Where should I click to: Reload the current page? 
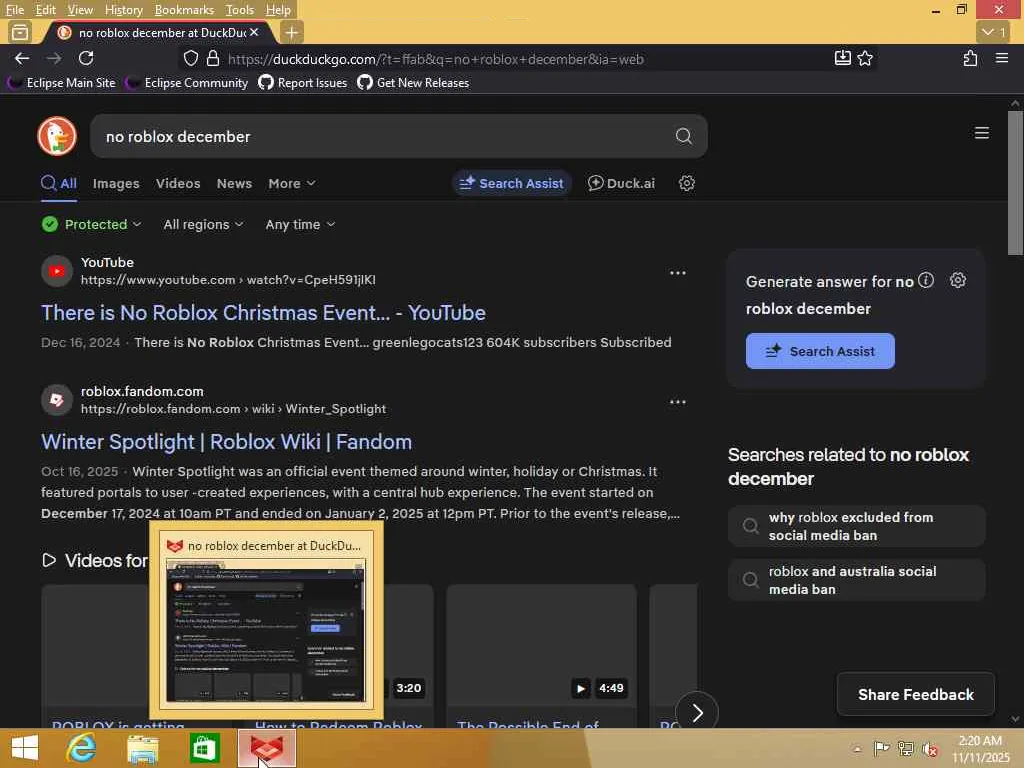pyautogui.click(x=86, y=59)
